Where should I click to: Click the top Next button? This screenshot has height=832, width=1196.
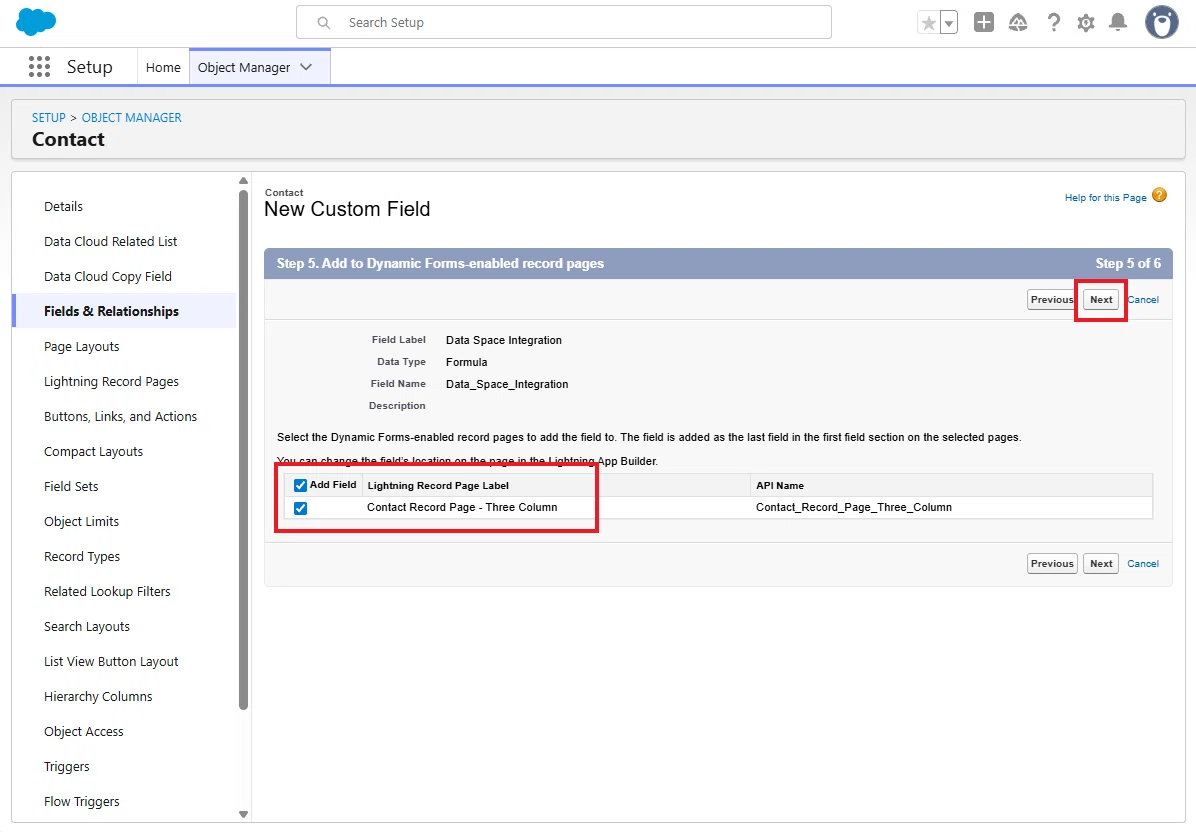(1101, 300)
